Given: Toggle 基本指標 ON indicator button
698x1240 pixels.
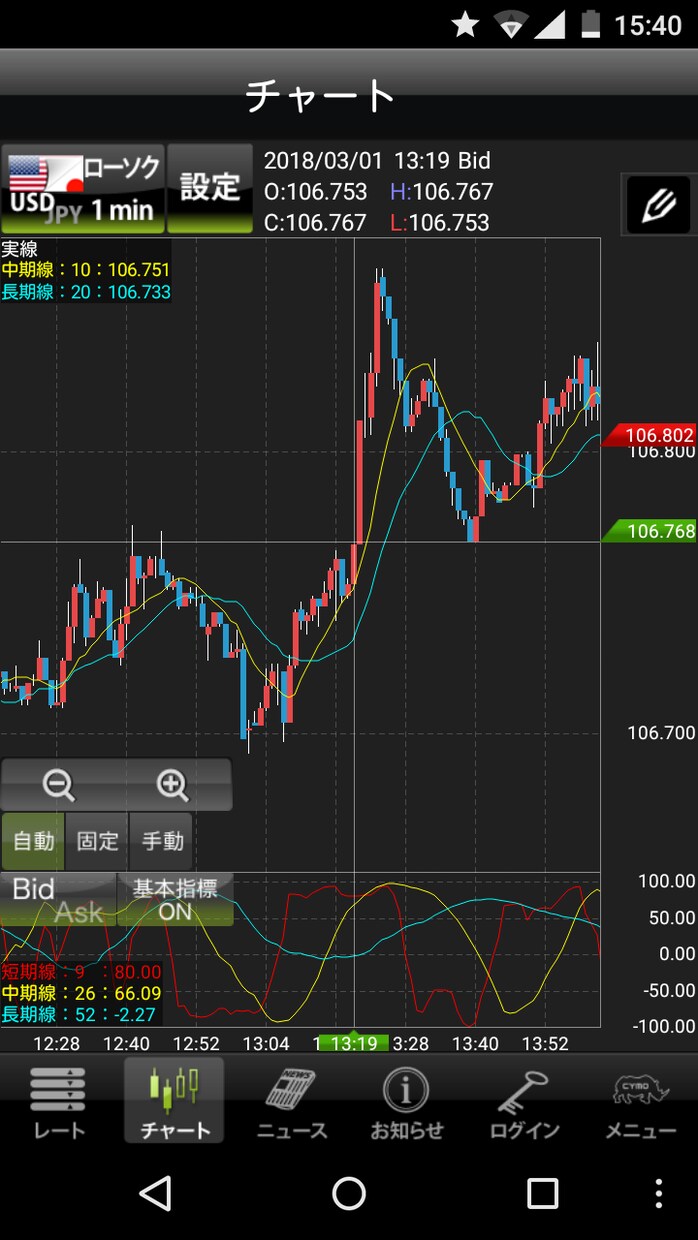Looking at the screenshot, I should tap(175, 899).
